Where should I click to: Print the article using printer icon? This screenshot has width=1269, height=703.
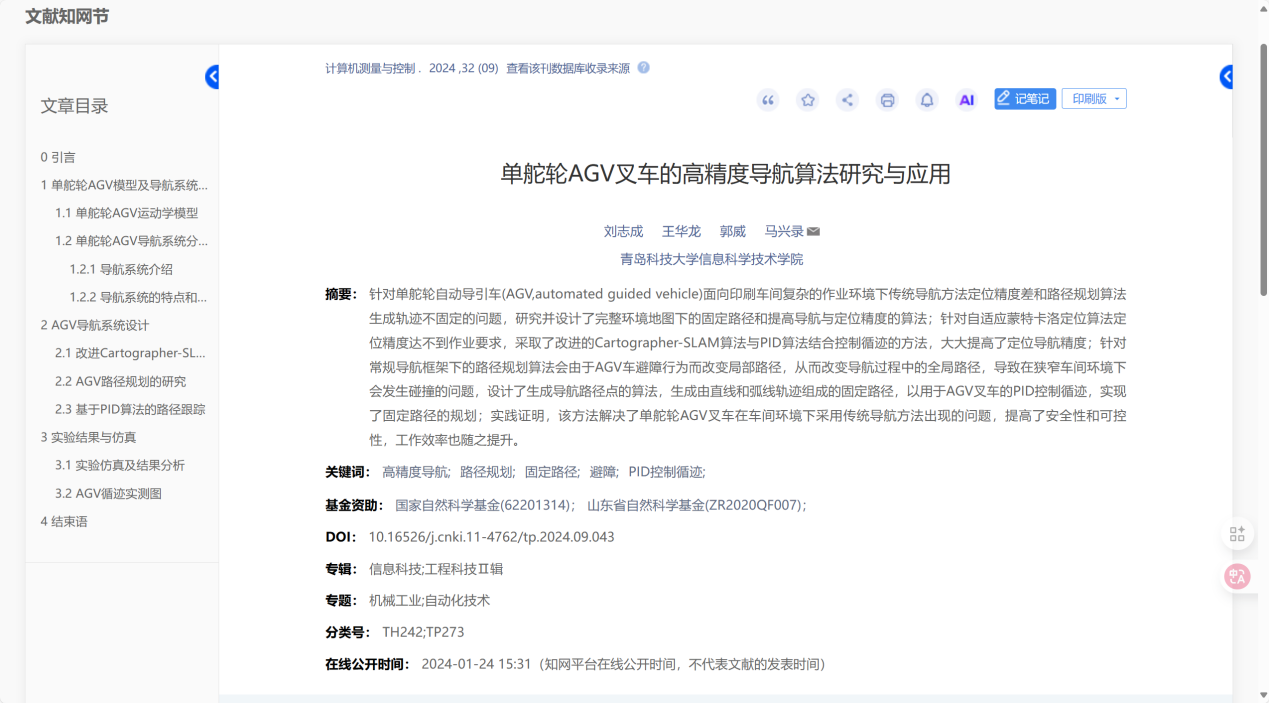pos(887,100)
